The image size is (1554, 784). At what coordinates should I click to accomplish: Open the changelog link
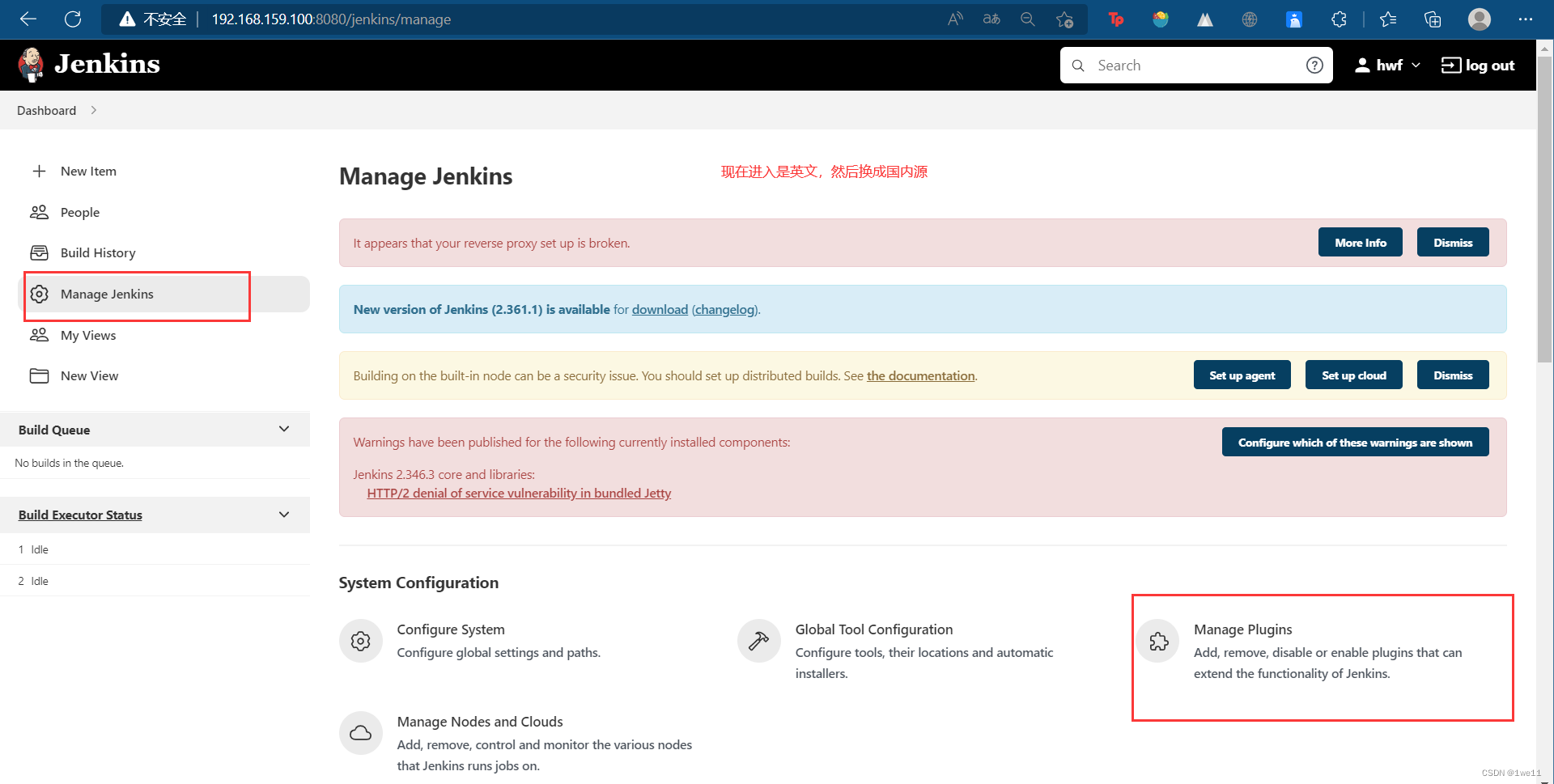(x=725, y=310)
